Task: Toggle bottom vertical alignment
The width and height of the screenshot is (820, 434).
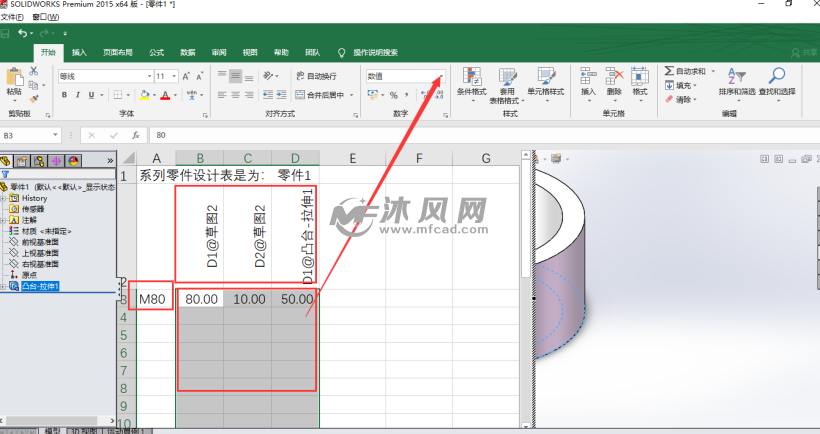Action: point(249,76)
